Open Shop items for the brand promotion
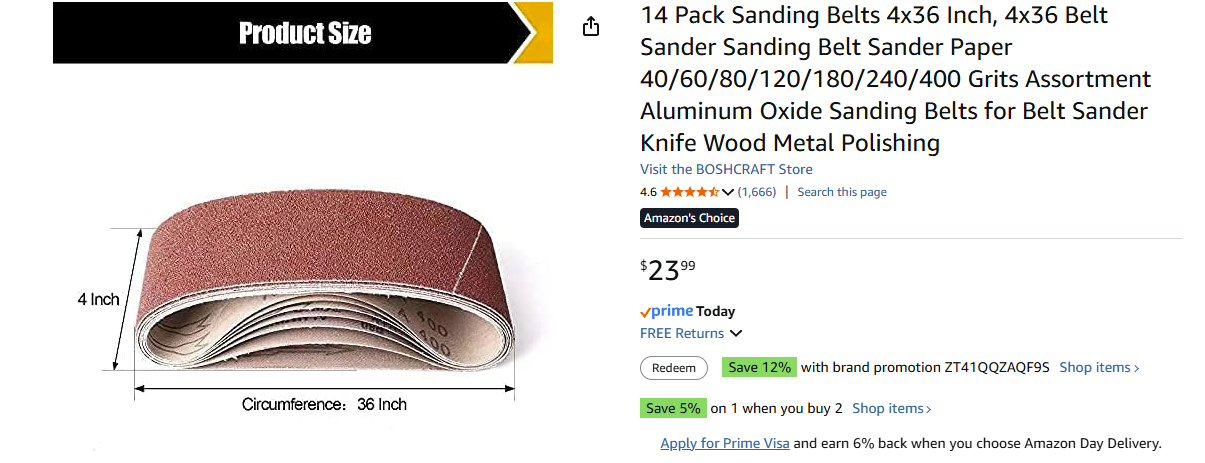 point(1099,367)
